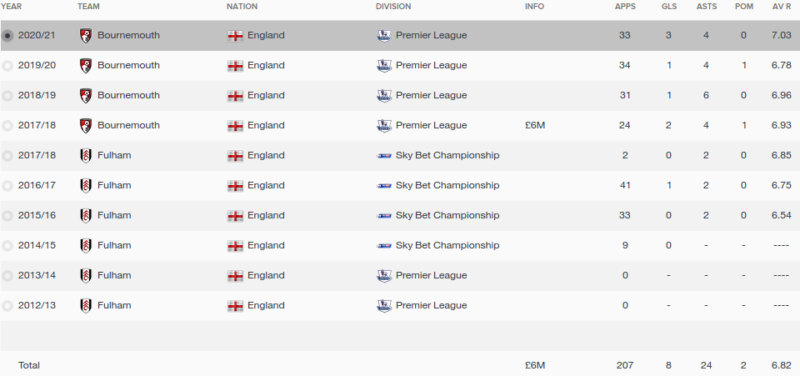Sort table by YEAR column header

(x=11, y=7)
